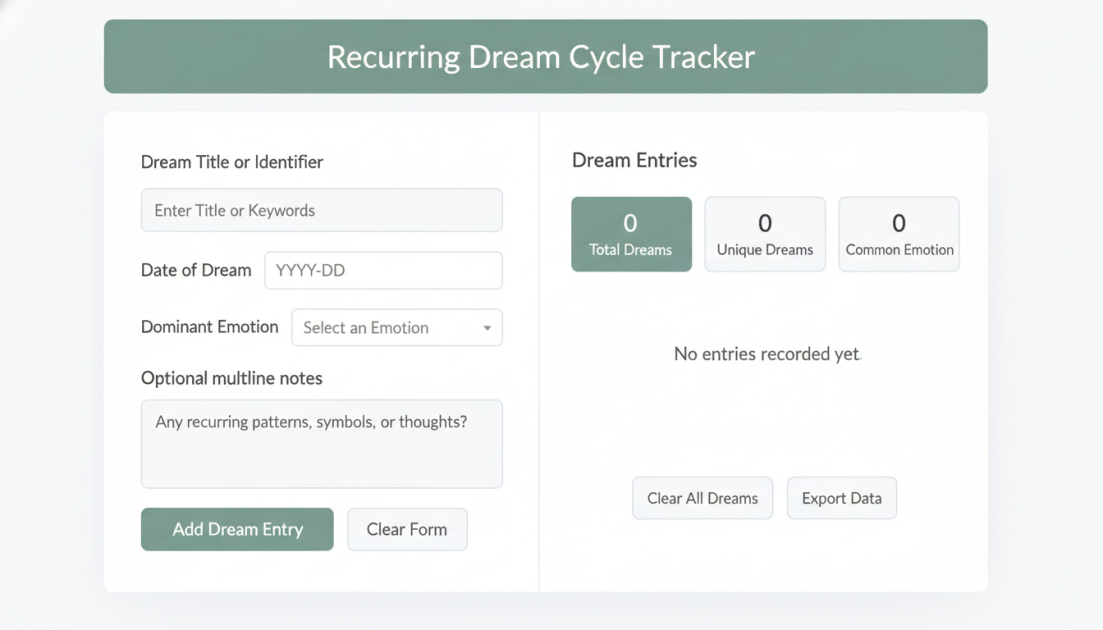Screen dimensions: 1103x630
Task: Click the Unique Dreams counter card
Action: click(764, 233)
